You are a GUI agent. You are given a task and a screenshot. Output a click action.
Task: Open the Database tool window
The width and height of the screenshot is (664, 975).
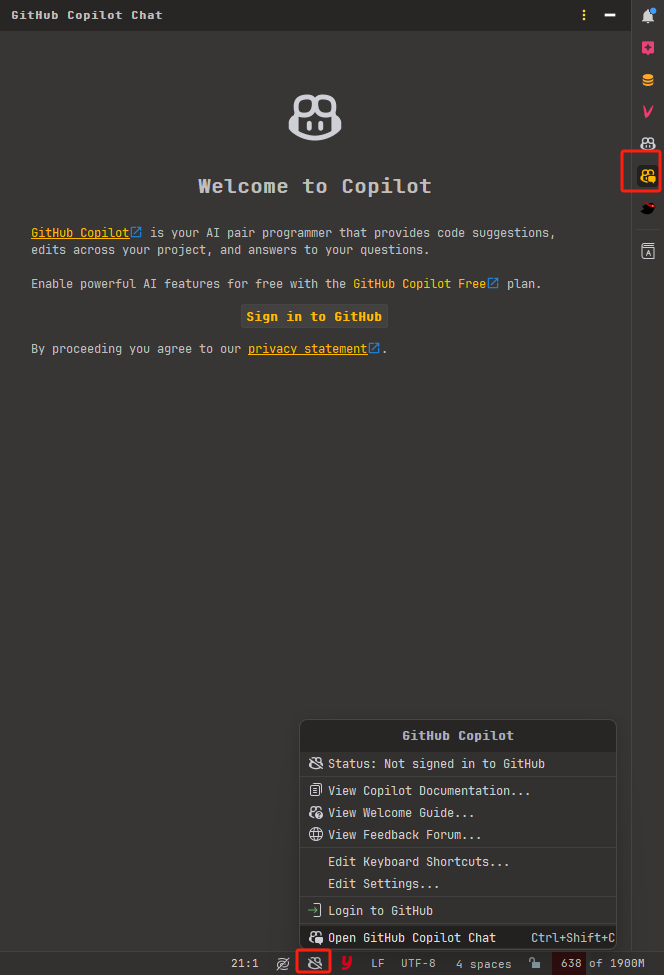tap(648, 80)
